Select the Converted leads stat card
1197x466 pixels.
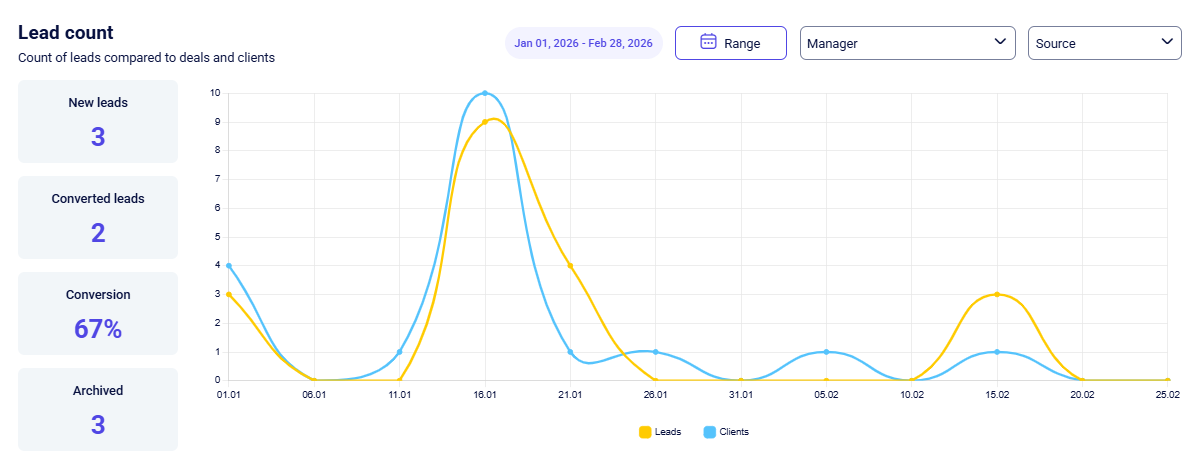pos(98,218)
